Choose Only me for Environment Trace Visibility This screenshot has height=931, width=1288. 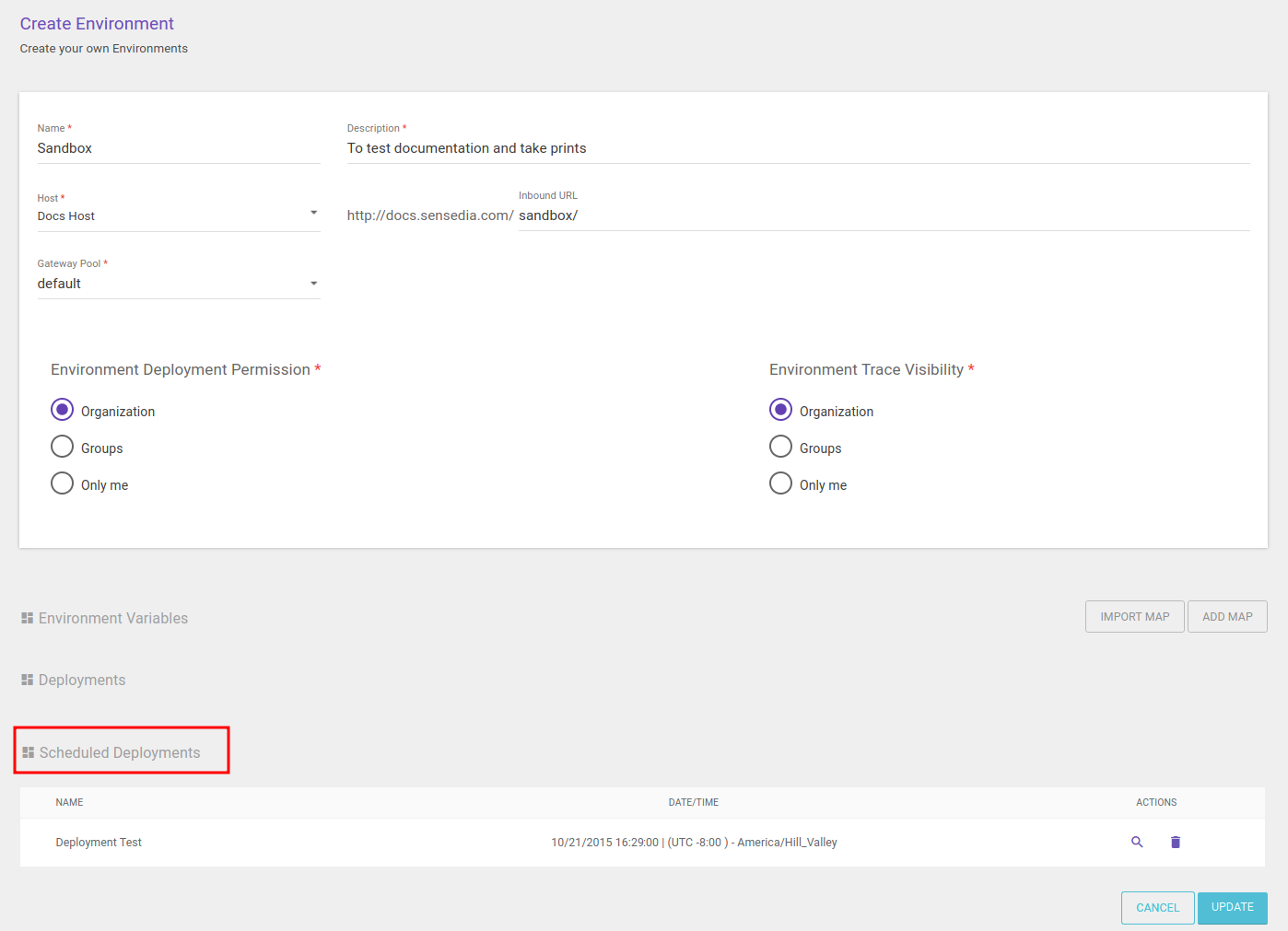pyautogui.click(x=780, y=483)
